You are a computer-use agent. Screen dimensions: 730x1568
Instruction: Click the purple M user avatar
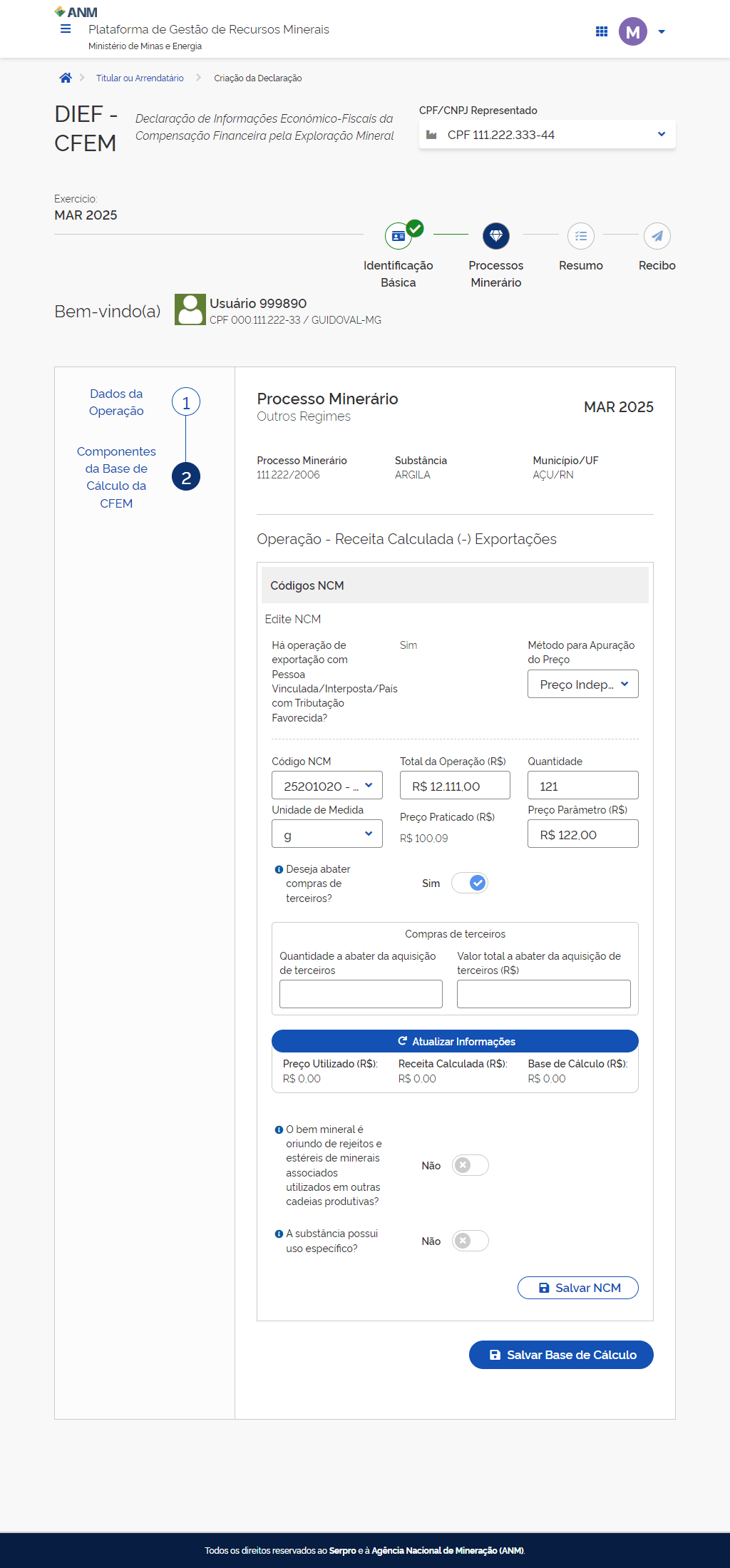(x=632, y=31)
